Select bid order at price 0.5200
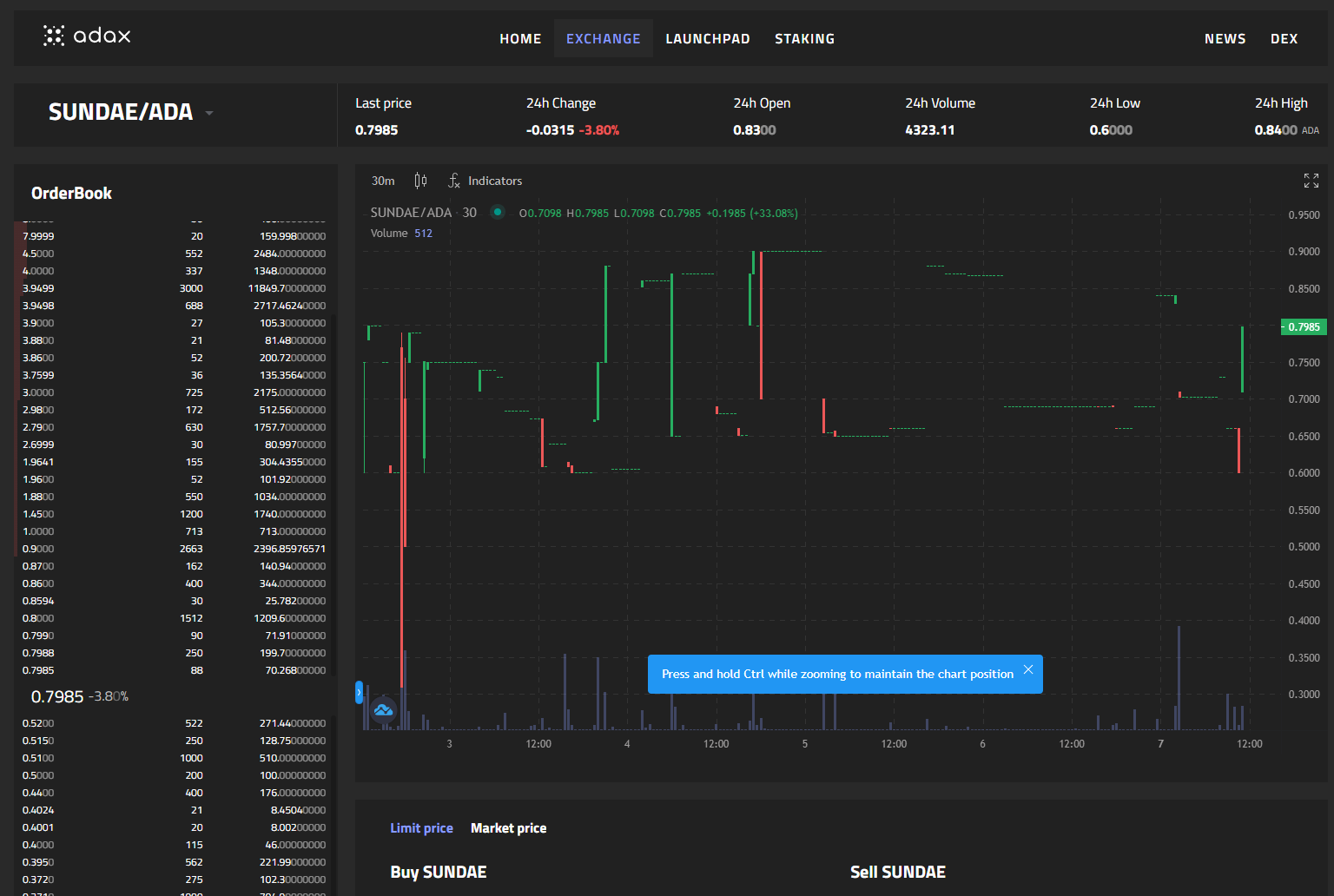Screen dimensions: 1334x896 tap(175, 723)
